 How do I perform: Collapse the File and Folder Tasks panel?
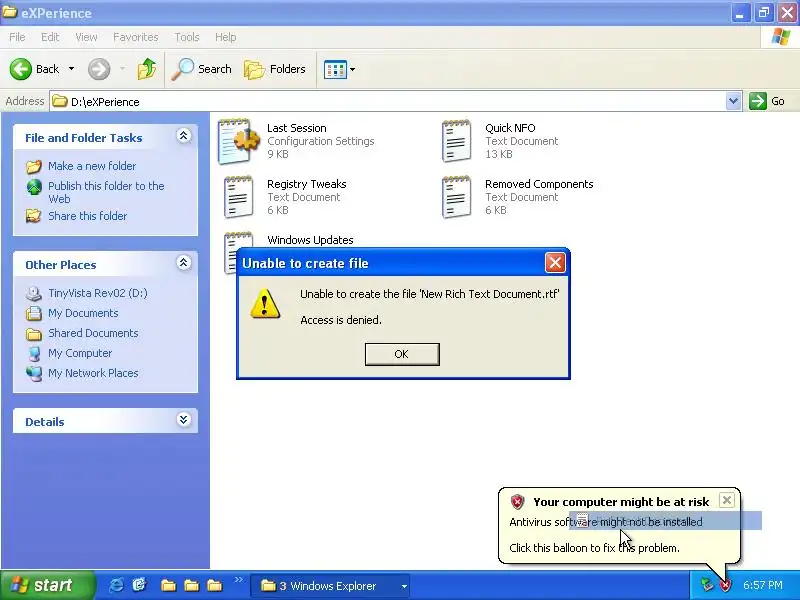pos(183,136)
